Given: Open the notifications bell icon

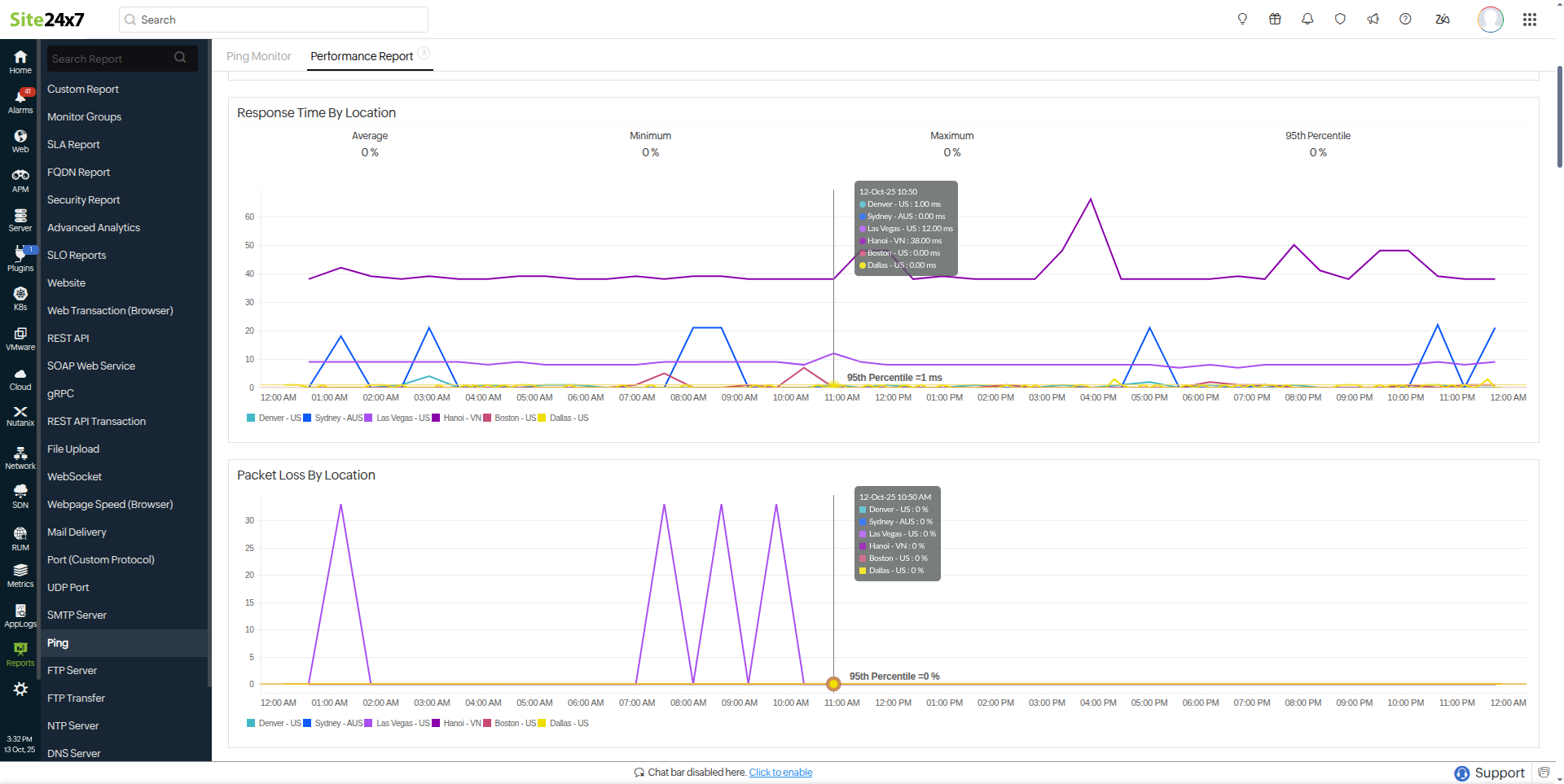Looking at the screenshot, I should pos(1307,19).
